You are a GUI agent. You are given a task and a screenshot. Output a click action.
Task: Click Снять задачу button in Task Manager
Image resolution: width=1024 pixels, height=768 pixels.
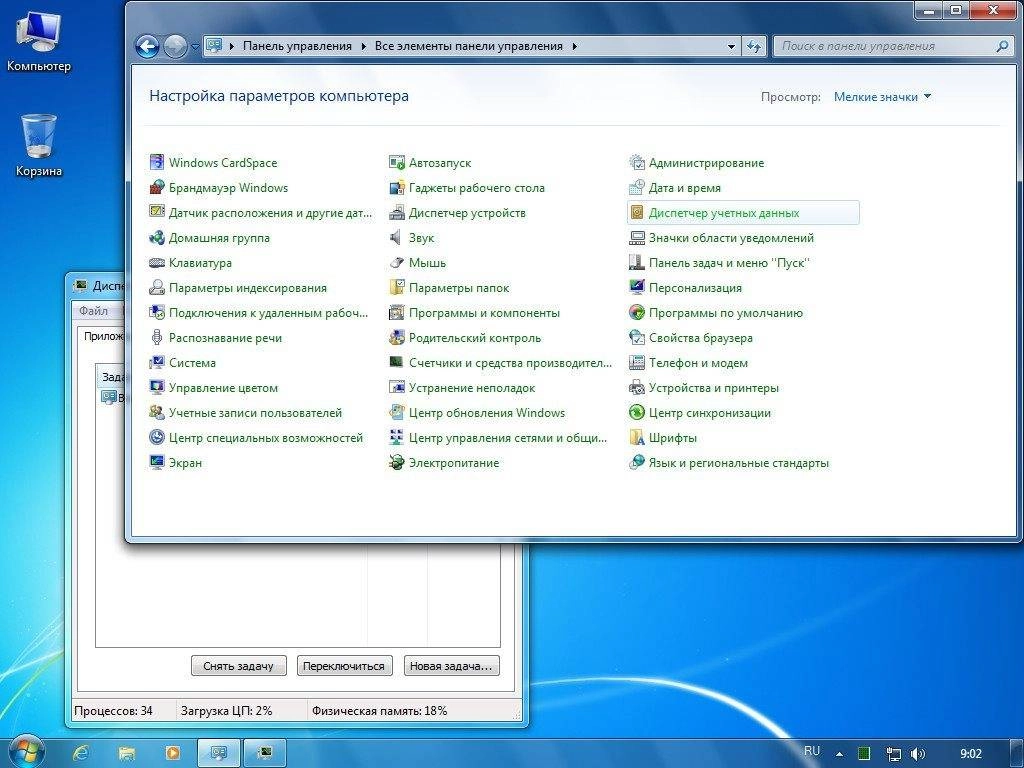coord(238,666)
